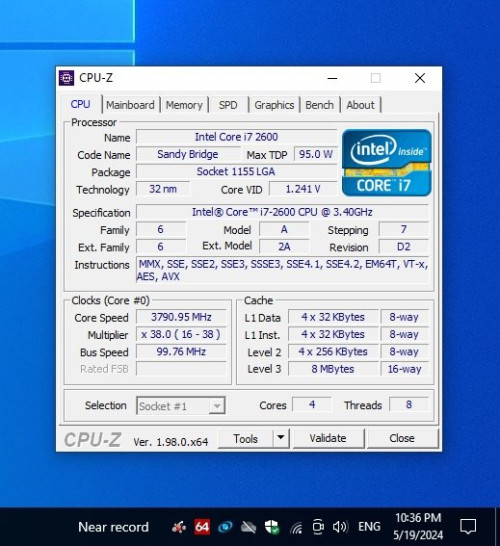The image size is (500, 546).
Task: Open the SPD tab
Action: 228,105
